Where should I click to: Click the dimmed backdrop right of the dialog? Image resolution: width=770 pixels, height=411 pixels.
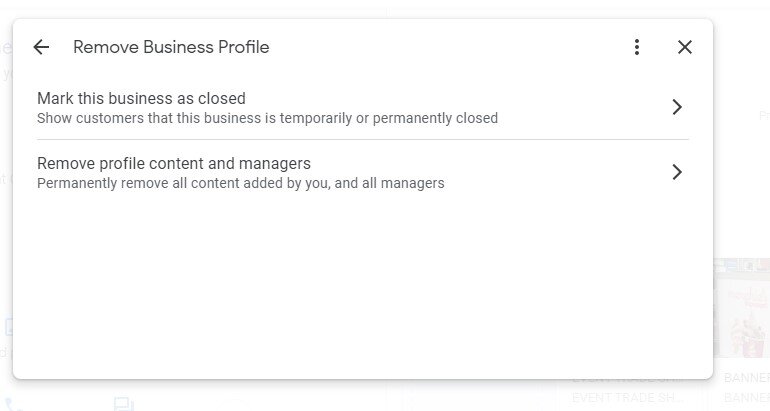coord(742,147)
